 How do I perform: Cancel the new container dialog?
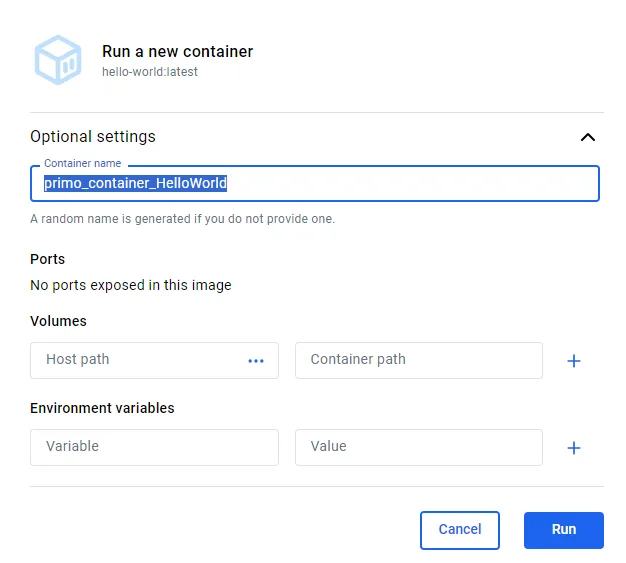point(460,530)
